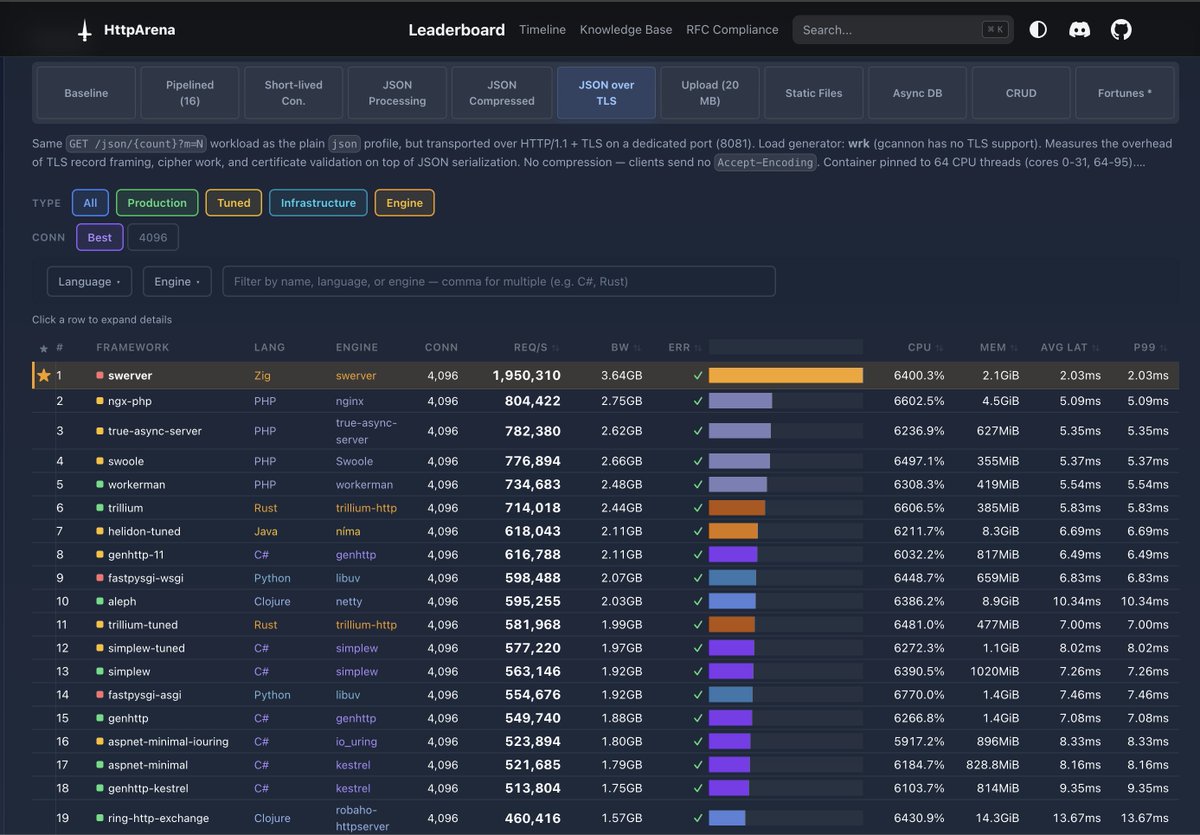This screenshot has height=835, width=1200.
Task: Open the Knowledge Base nav link
Action: pyautogui.click(x=626, y=30)
